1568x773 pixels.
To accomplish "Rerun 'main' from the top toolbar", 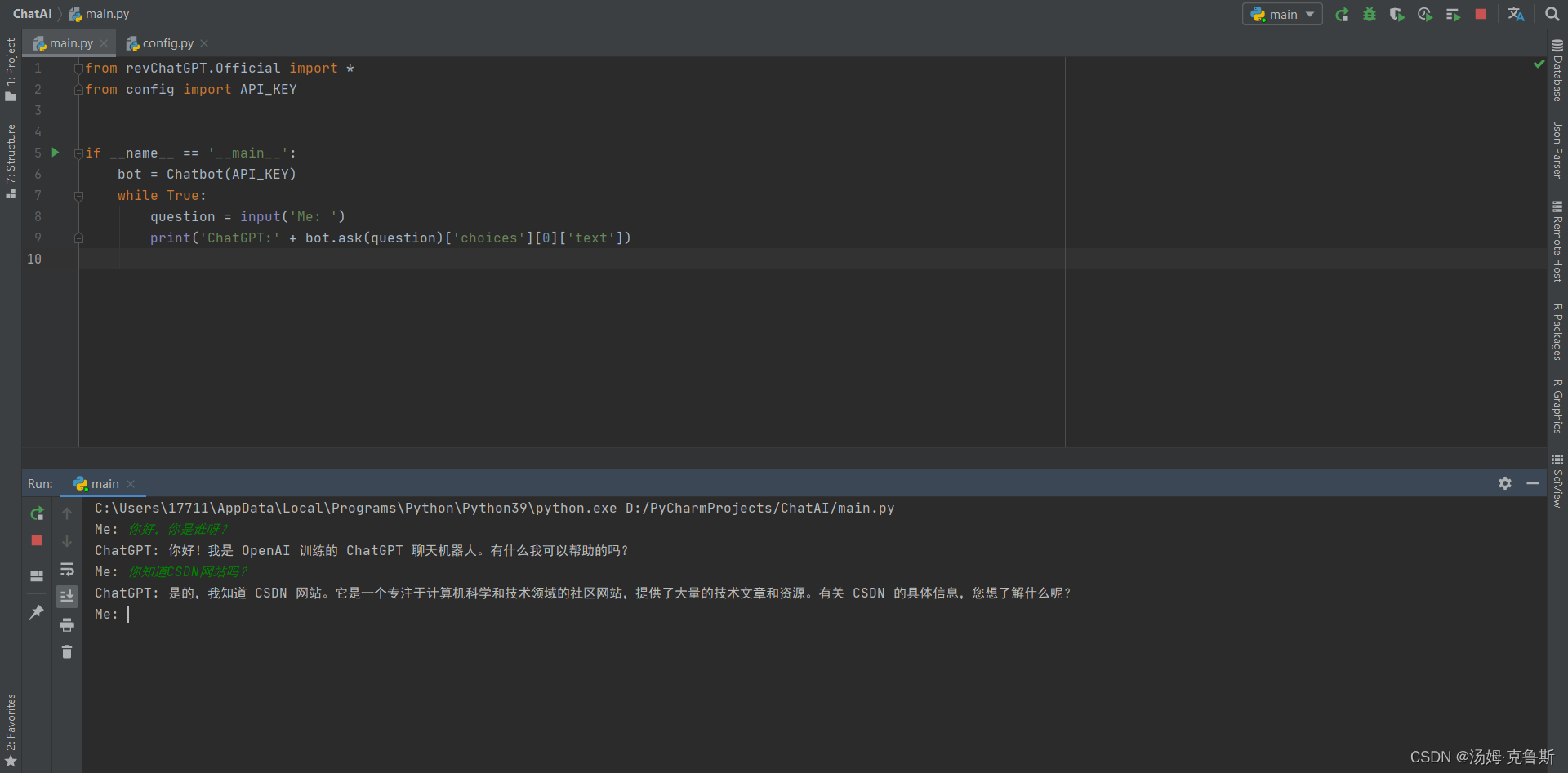I will 1342,15.
